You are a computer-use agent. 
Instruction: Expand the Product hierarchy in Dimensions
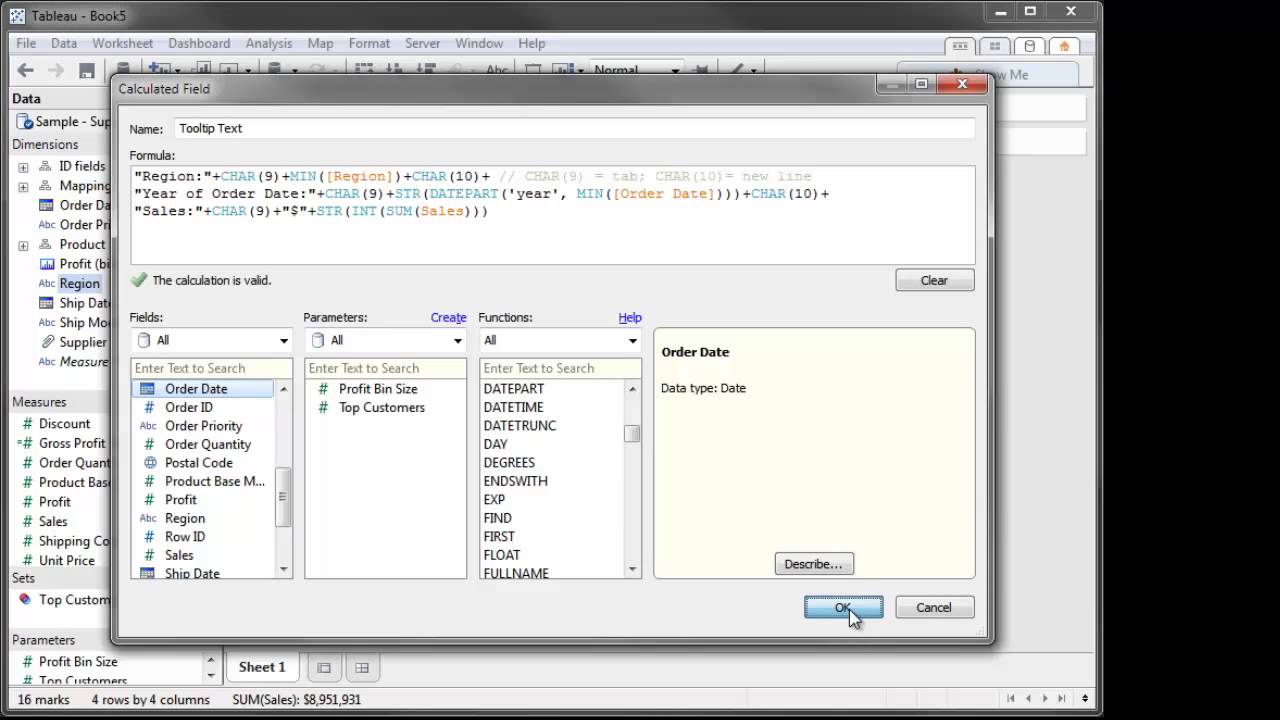tap(23, 245)
